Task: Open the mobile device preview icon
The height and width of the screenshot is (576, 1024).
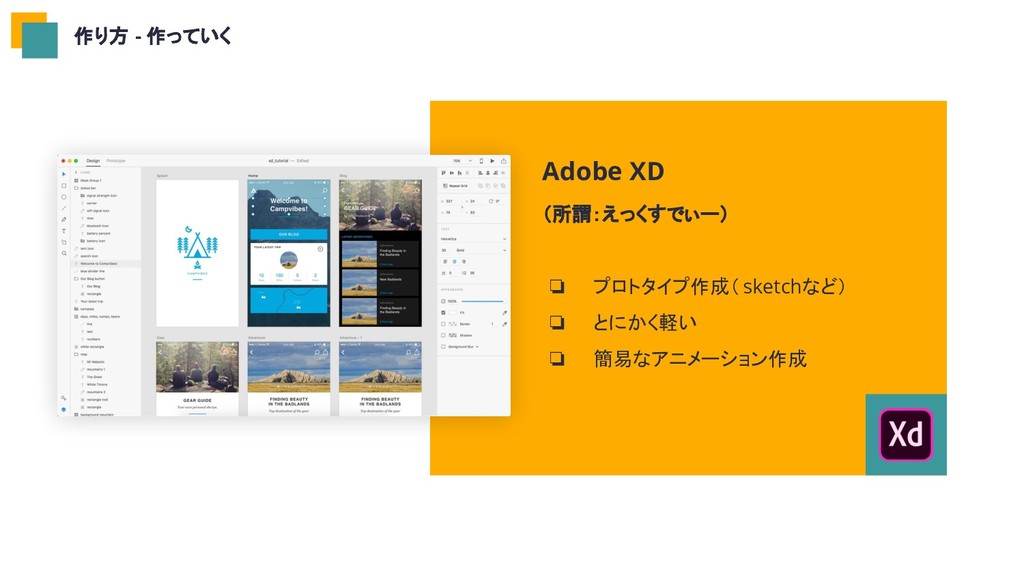Action: pos(481,161)
